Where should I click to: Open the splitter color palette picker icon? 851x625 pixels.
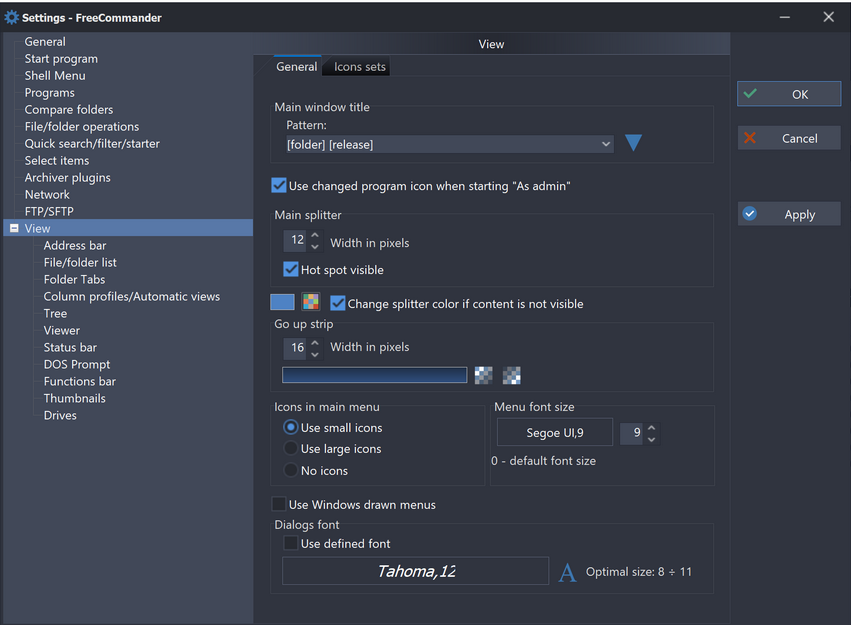[x=311, y=302]
